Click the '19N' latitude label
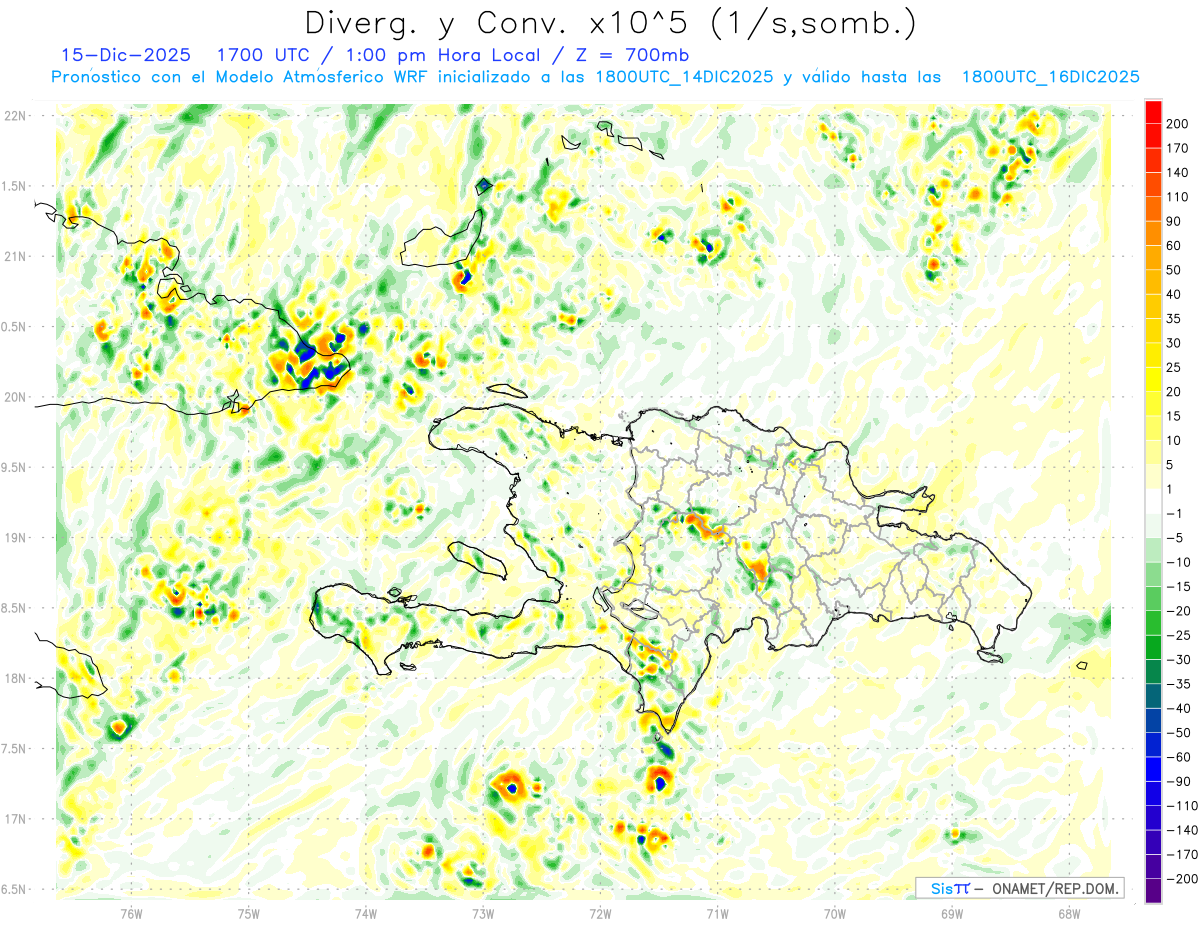This screenshot has height=927, width=1200. [x=14, y=538]
